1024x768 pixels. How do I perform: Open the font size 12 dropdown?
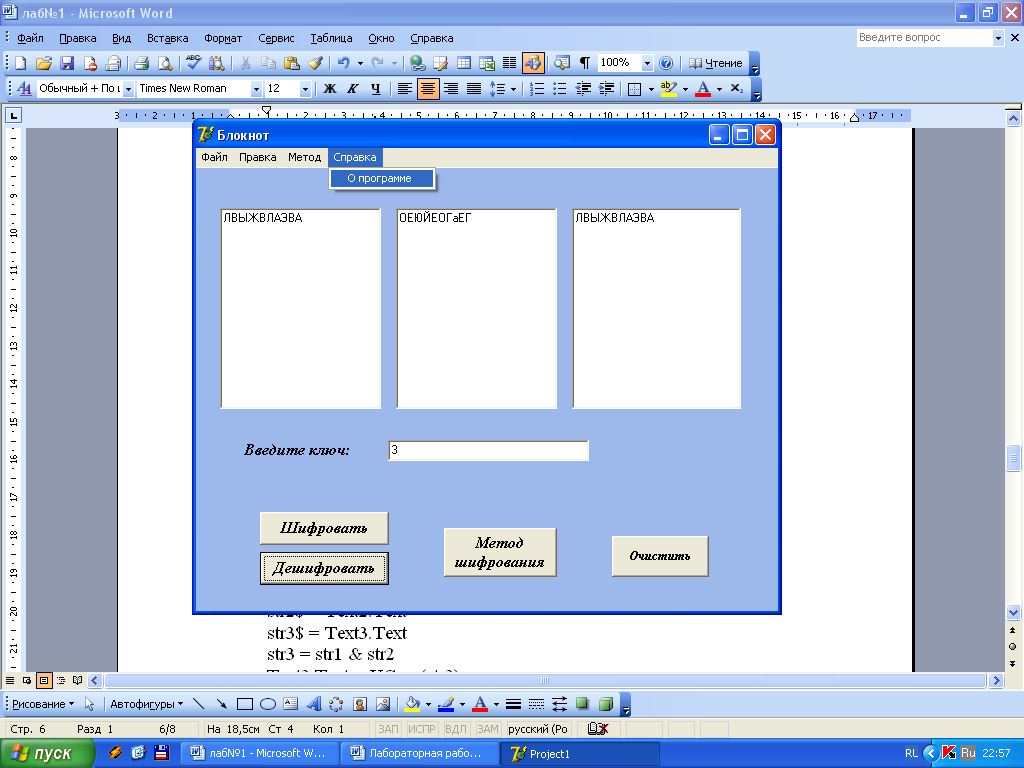click(305, 89)
